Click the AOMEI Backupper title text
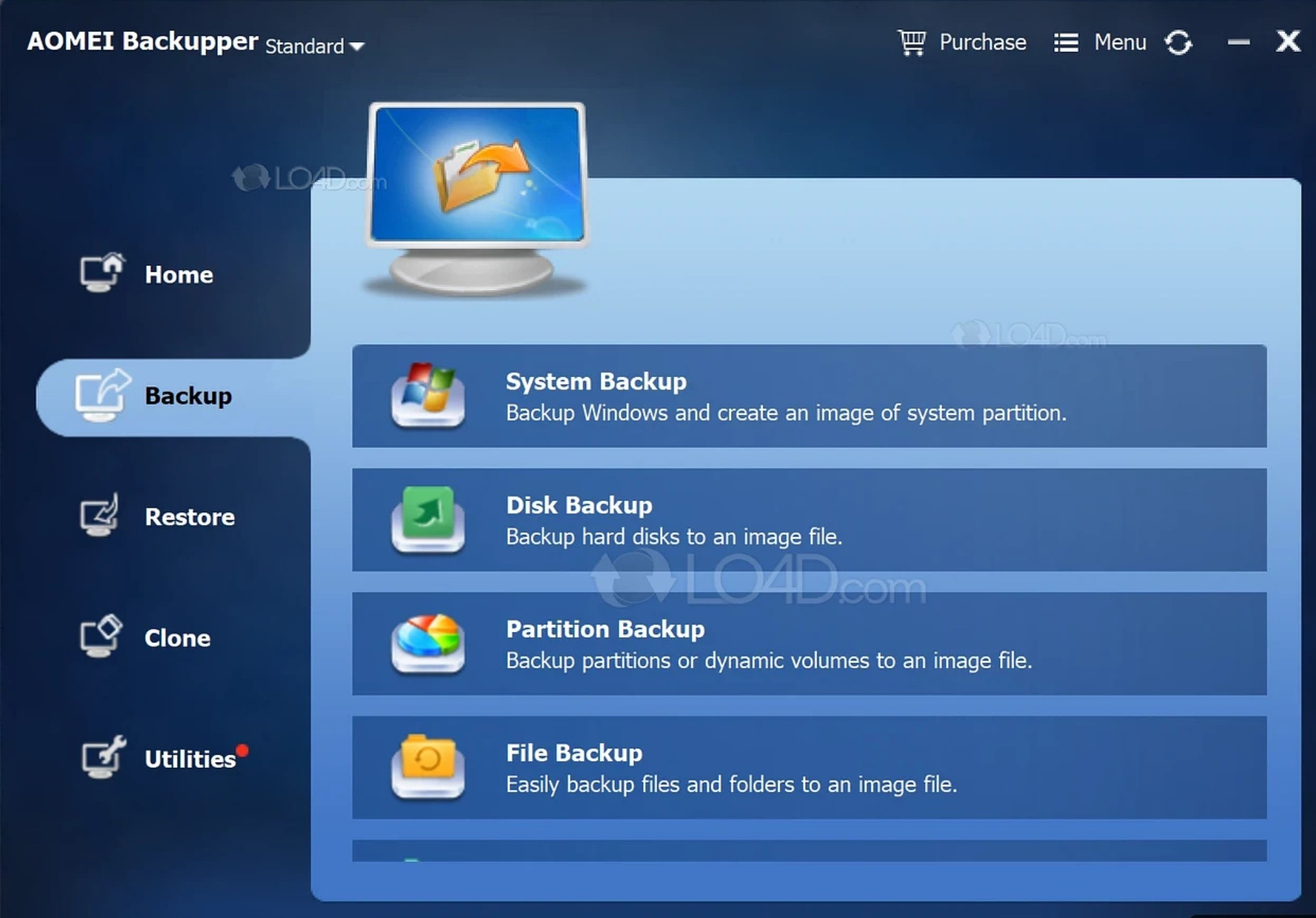 pos(142,41)
